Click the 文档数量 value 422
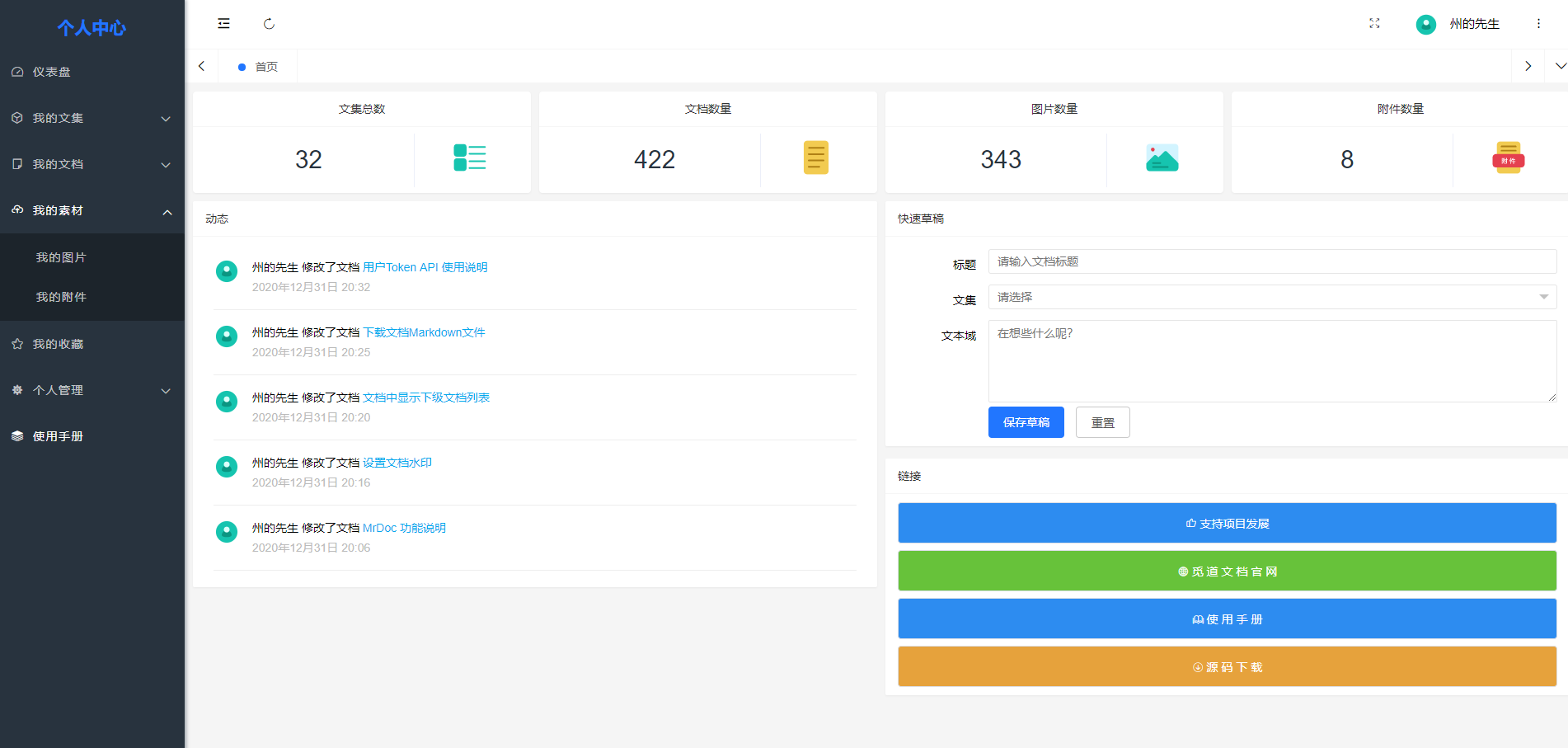This screenshot has width=1568, height=748. tap(655, 159)
